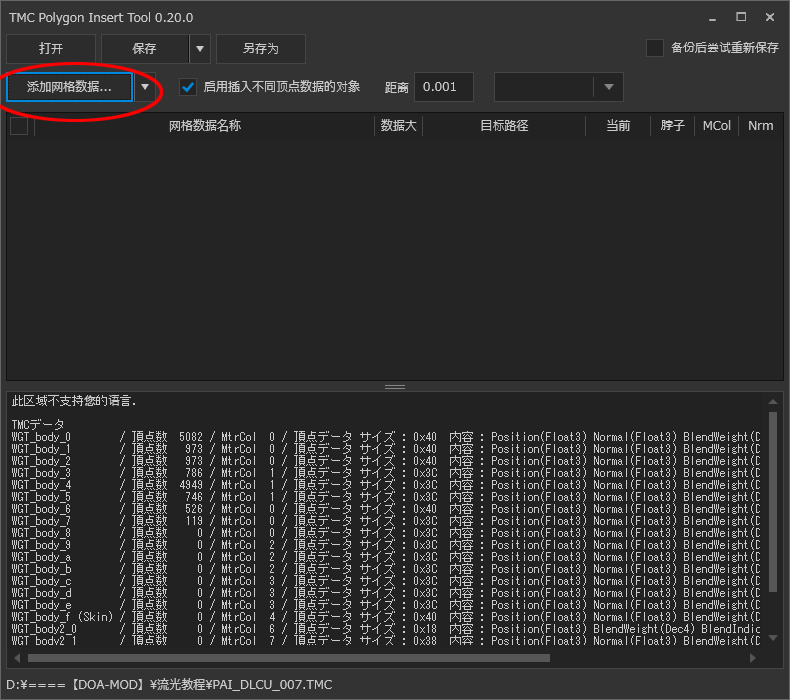Click the 目标路径 column header
The image size is (790, 700).
coord(504,125)
